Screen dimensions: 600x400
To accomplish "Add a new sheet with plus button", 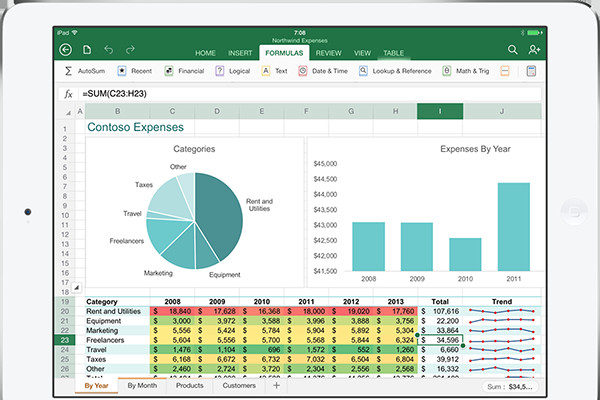I will (x=276, y=385).
